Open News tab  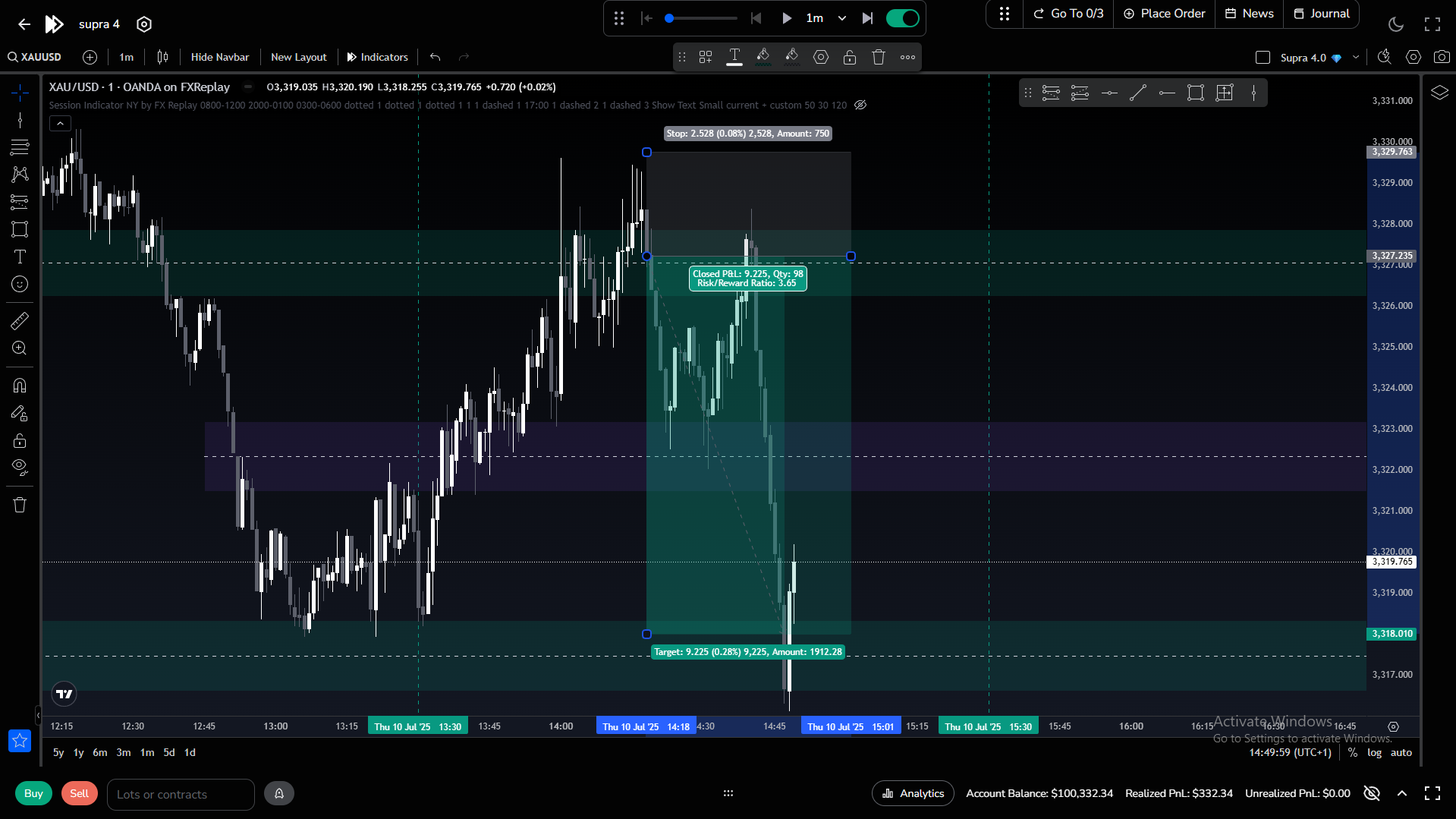1249,14
